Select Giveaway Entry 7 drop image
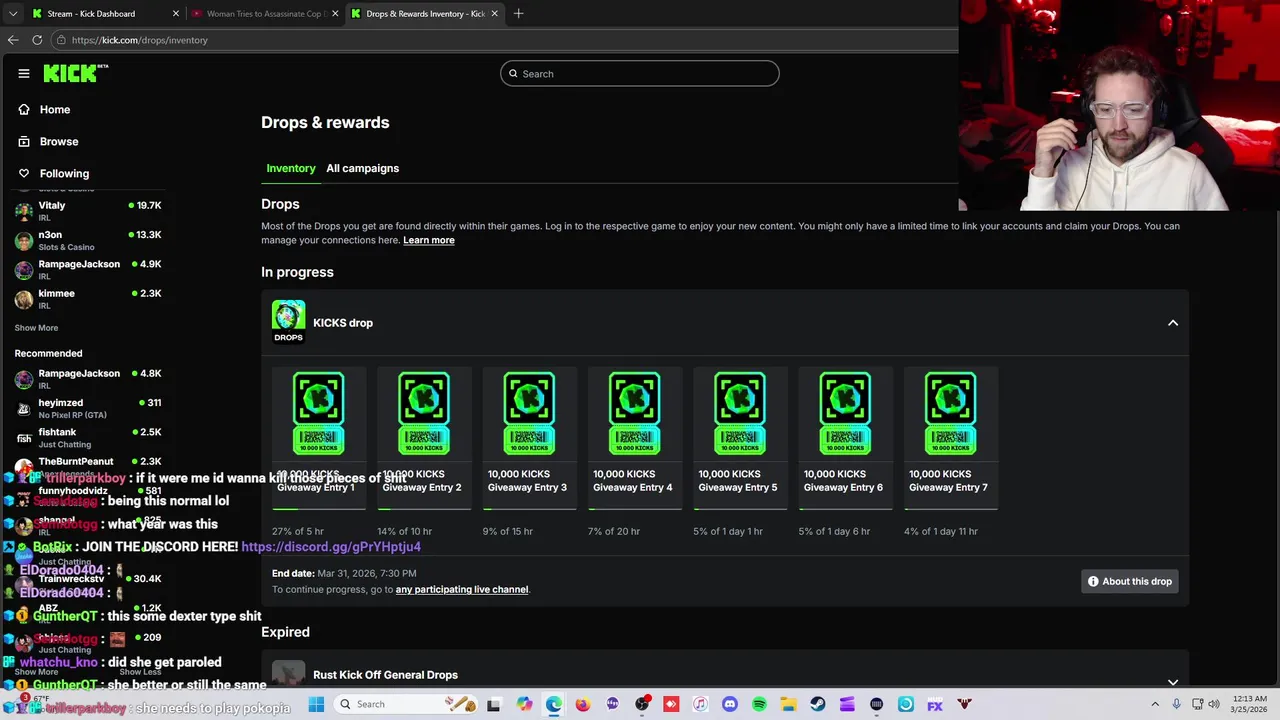1280x720 pixels. click(x=950, y=413)
